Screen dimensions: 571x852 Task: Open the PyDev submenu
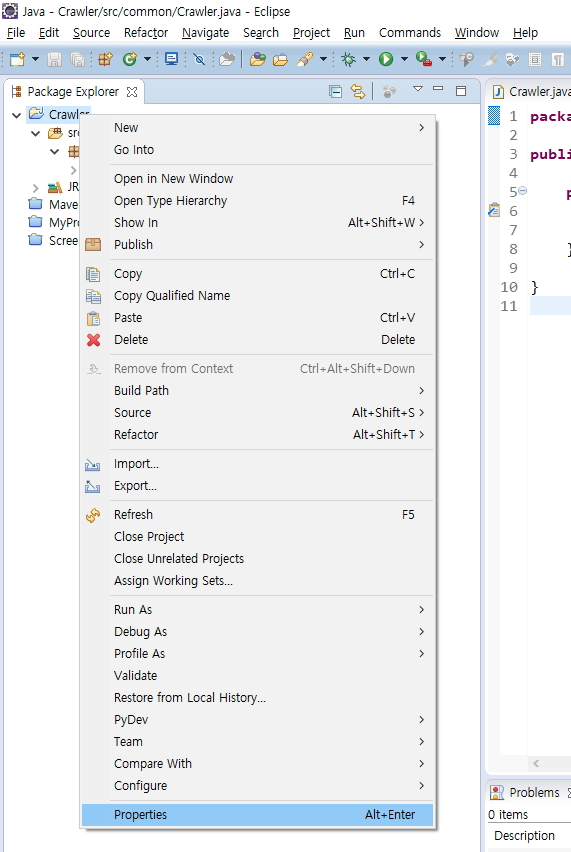[x=258, y=720]
